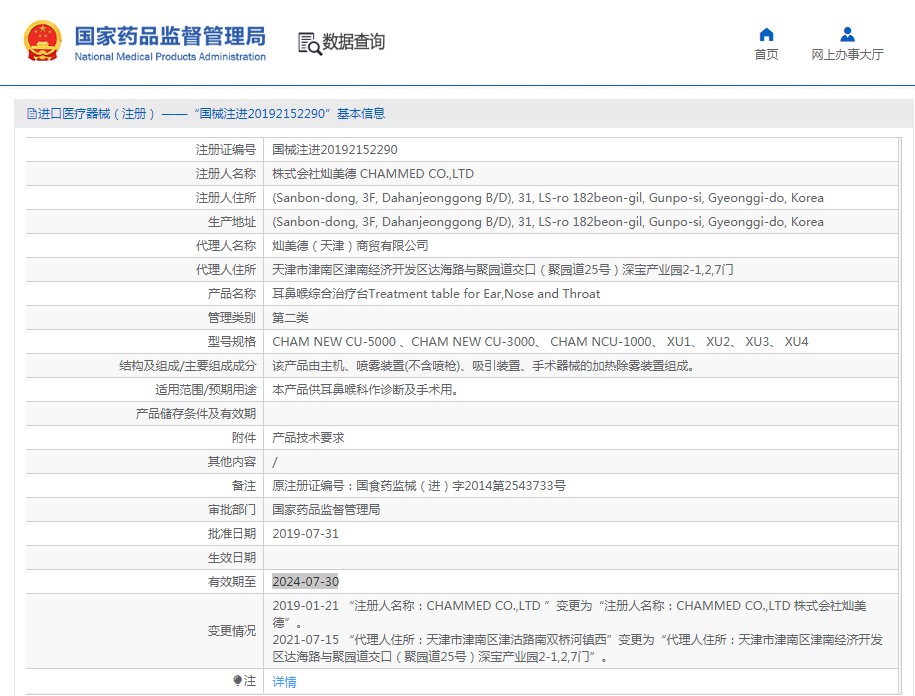Click the 第二类 category value
The height and width of the screenshot is (696, 915).
pos(290,318)
